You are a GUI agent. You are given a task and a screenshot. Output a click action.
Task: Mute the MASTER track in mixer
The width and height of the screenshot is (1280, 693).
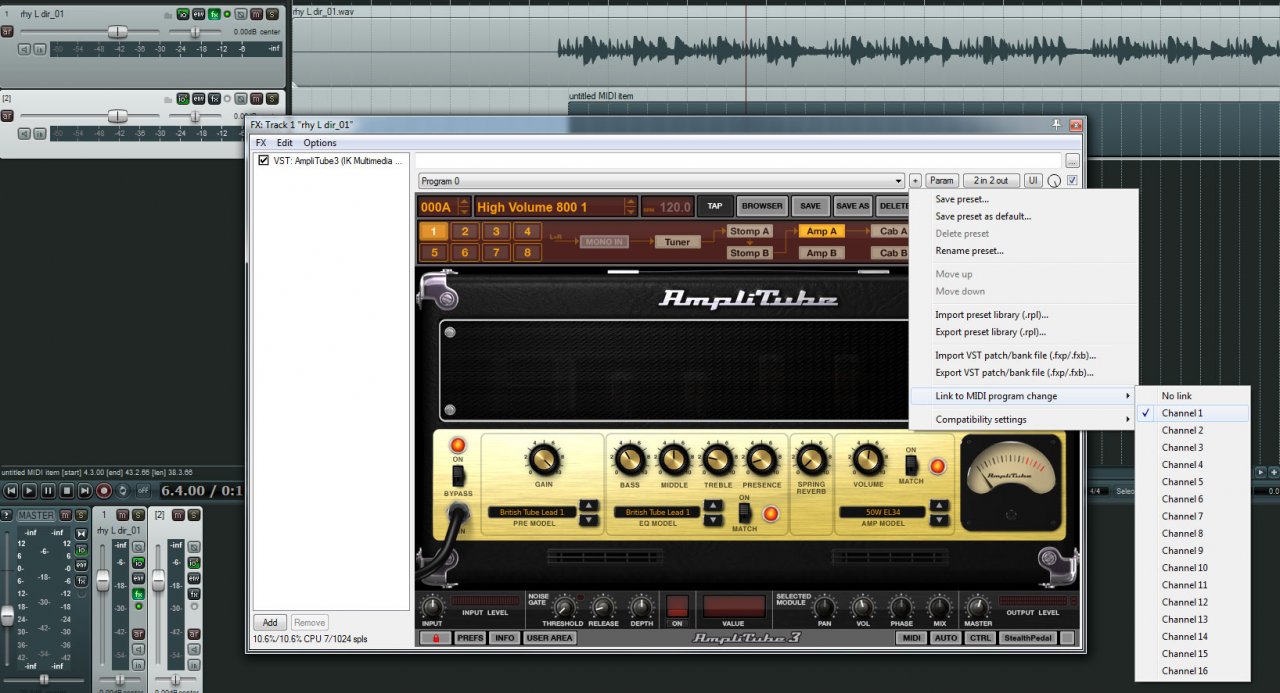[x=66, y=515]
